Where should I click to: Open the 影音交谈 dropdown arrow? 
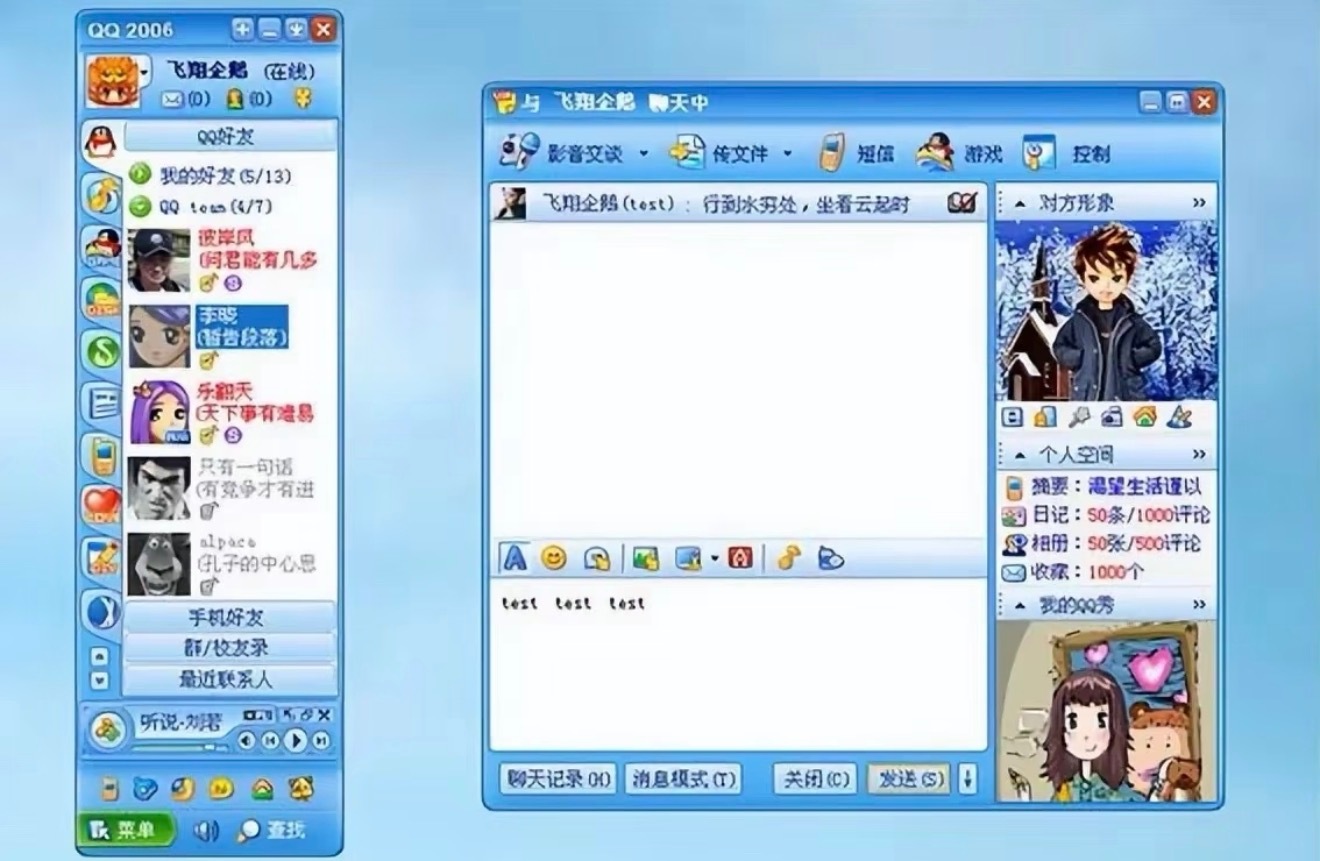pyautogui.click(x=643, y=154)
